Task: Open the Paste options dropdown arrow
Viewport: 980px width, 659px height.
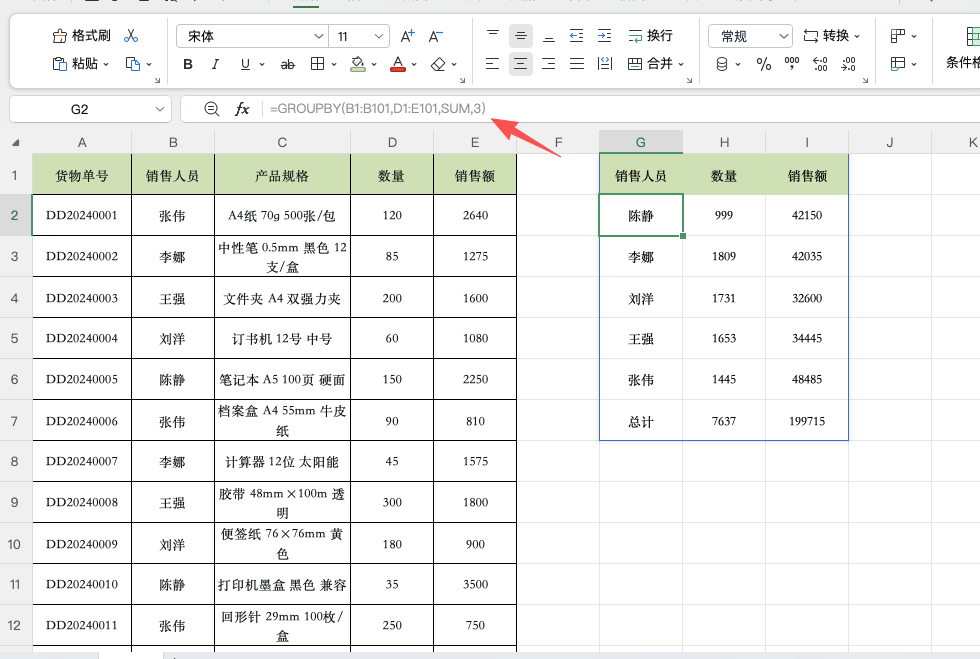Action: 106,64
